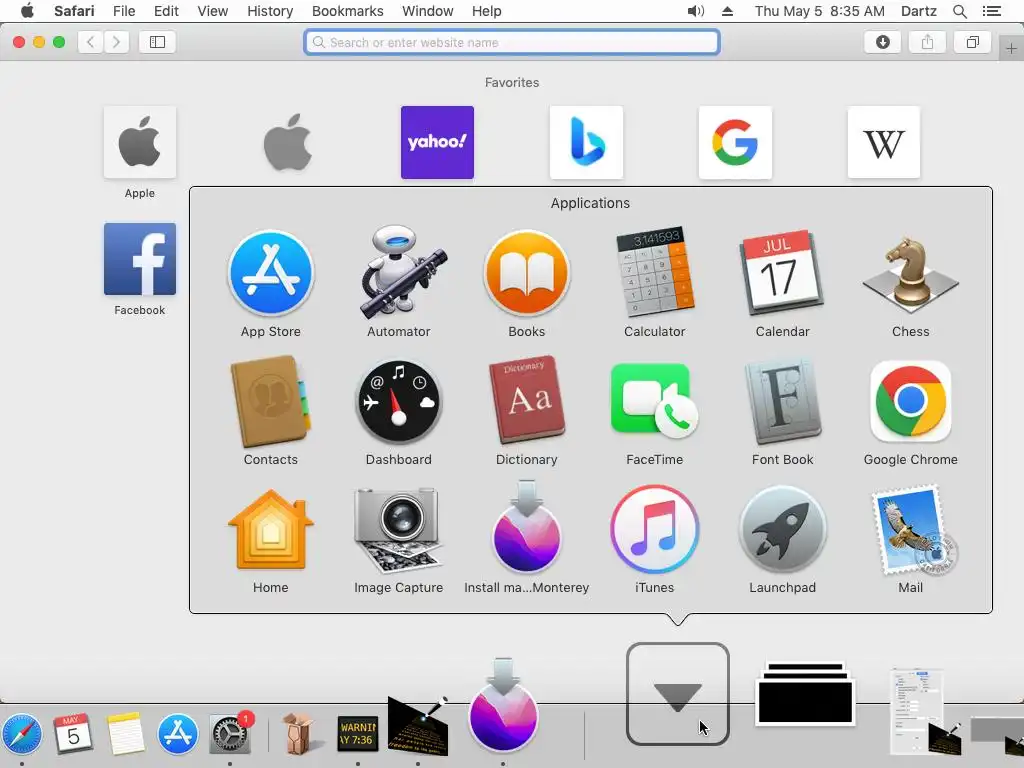This screenshot has height=768, width=1024.
Task: Open the Edit menu
Action: point(166,11)
